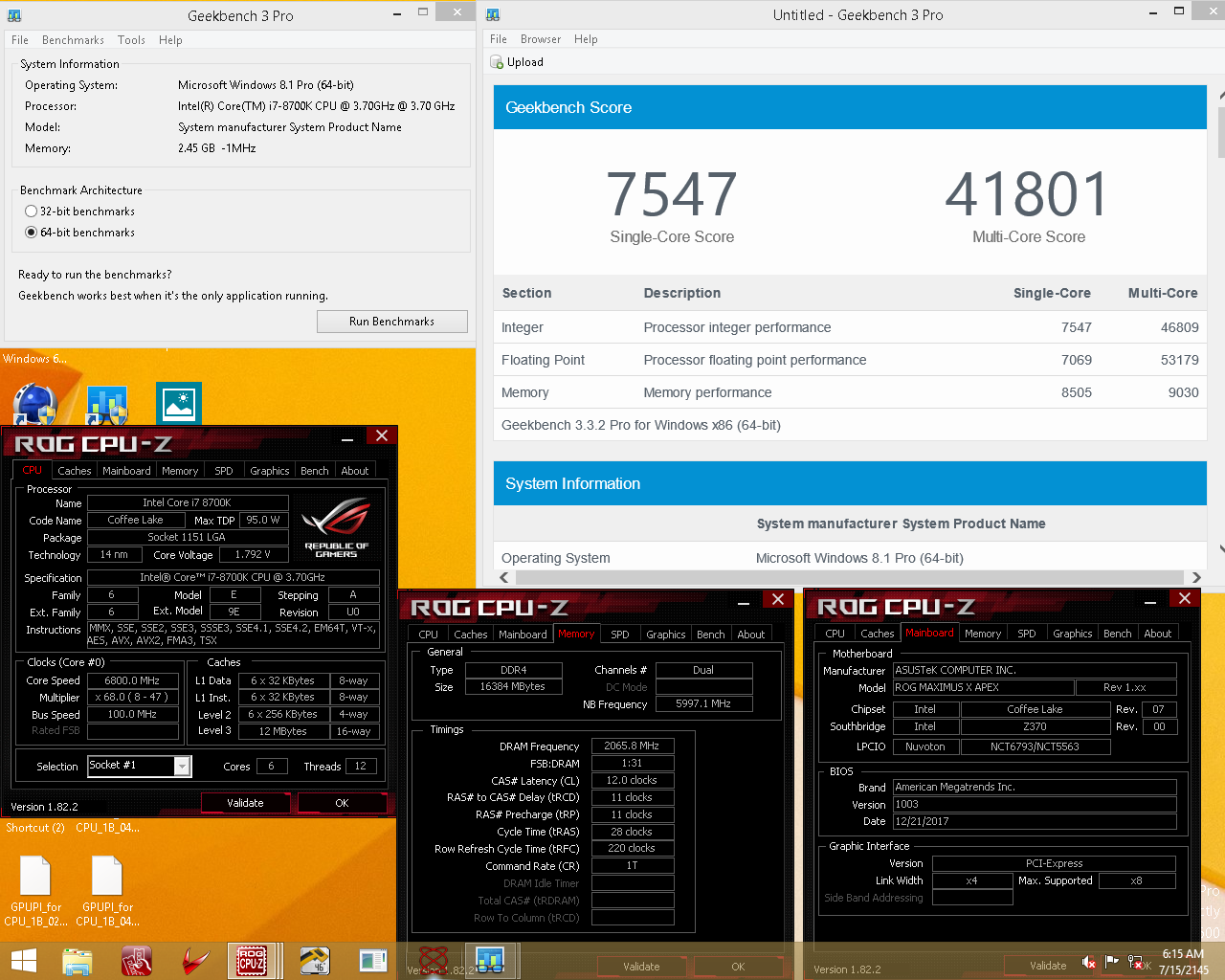Click the Geekbench 3 Pro title bar app icon

pos(14,15)
